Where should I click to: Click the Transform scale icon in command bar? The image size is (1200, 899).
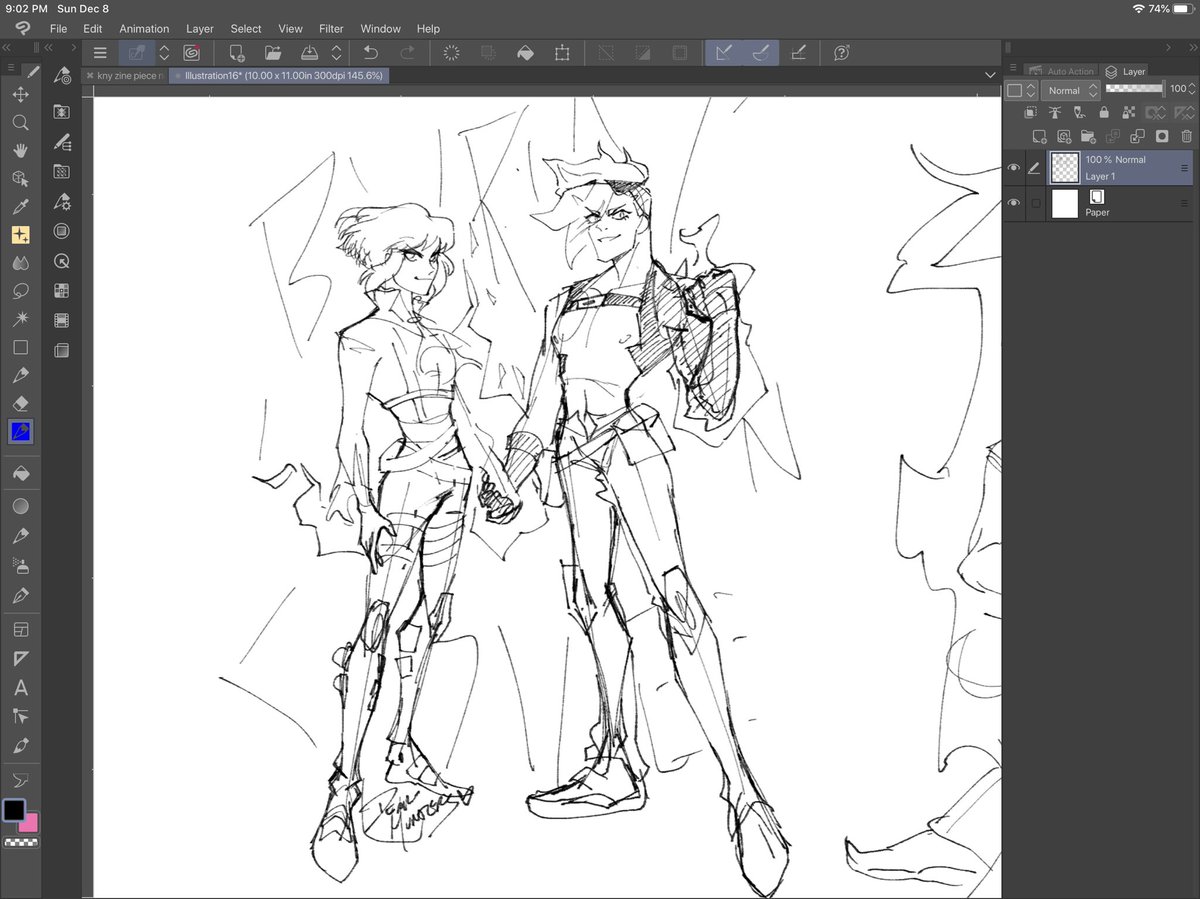[563, 53]
